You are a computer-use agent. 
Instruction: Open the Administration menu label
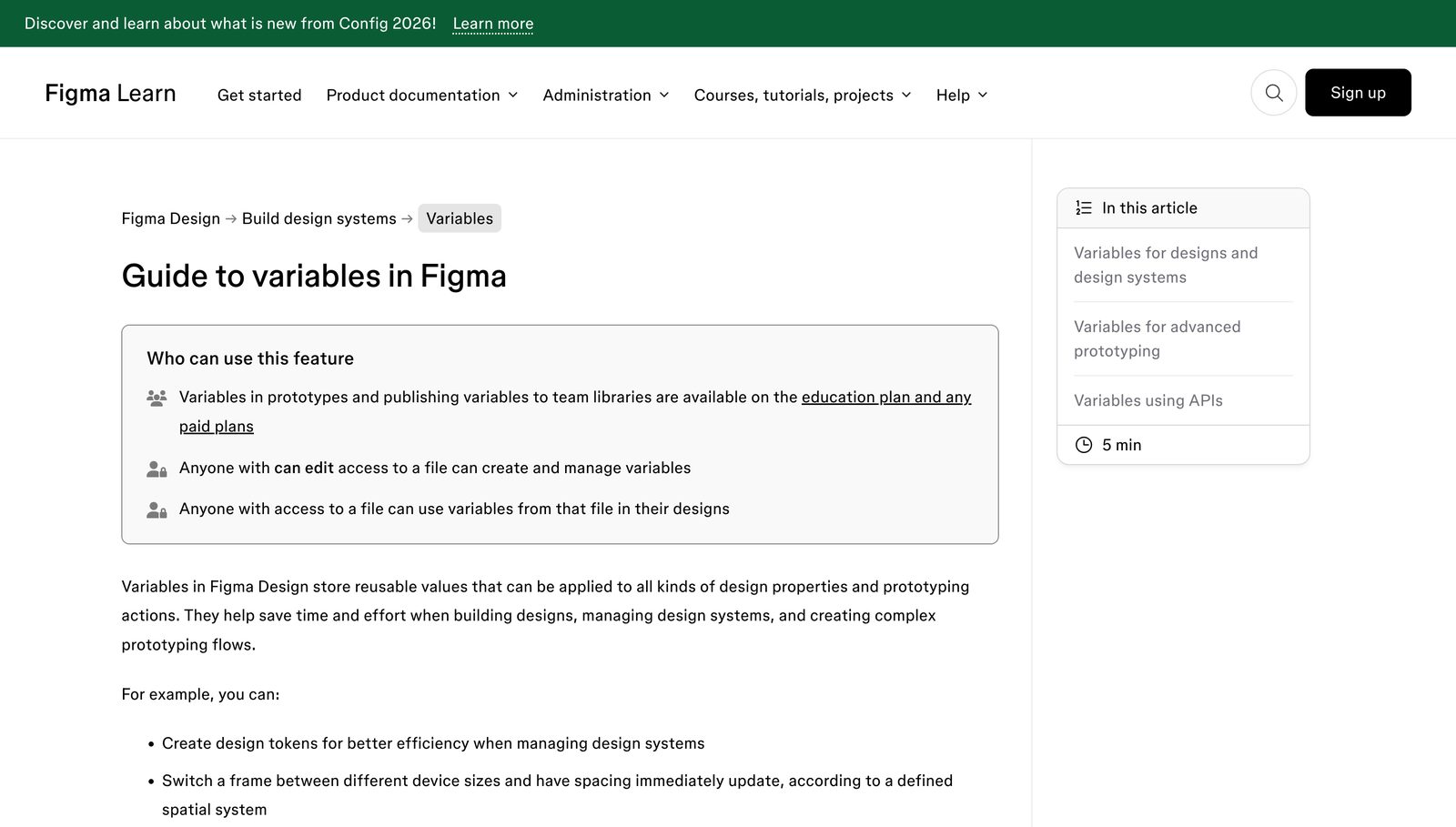[x=597, y=95]
